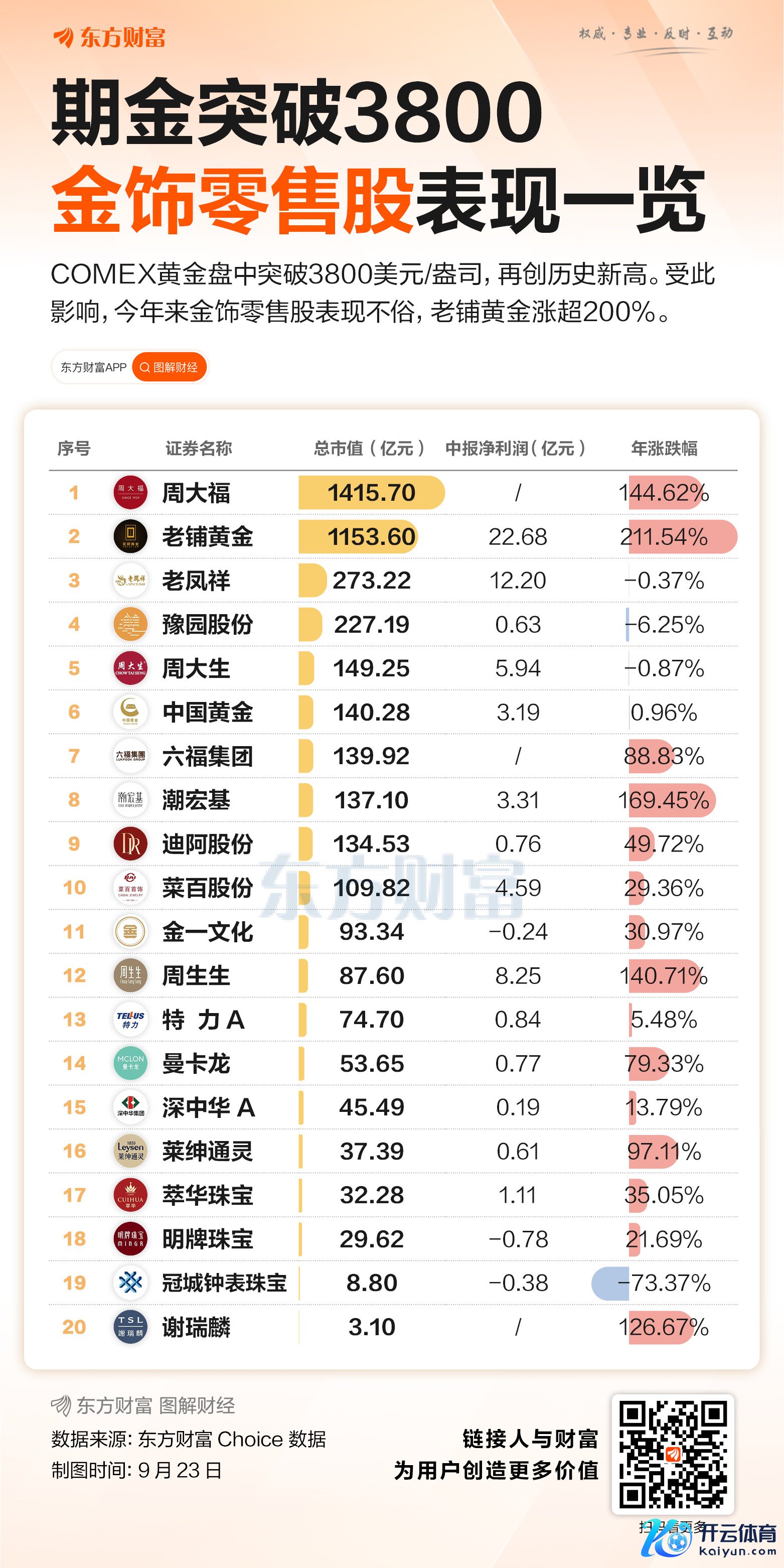Screen dimensions: 784x1568
Task: Click the 特力A TELLUS logo
Action: click(x=130, y=1019)
